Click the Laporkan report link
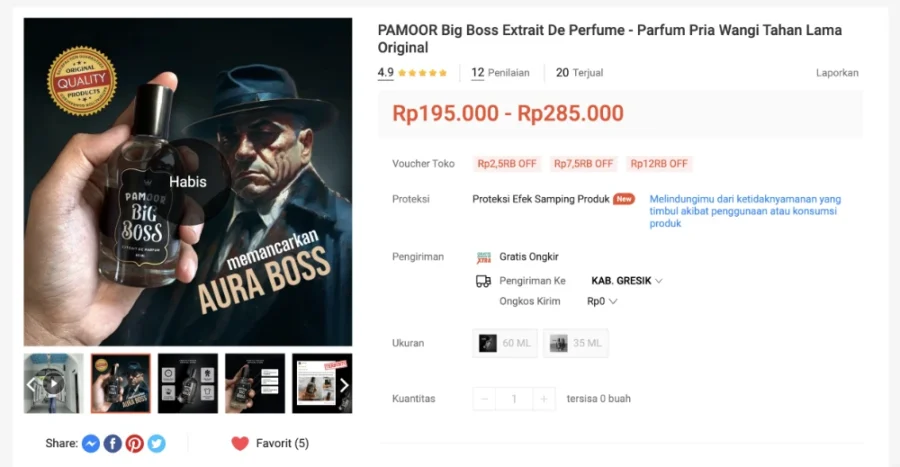The width and height of the screenshot is (900, 467). tap(837, 73)
